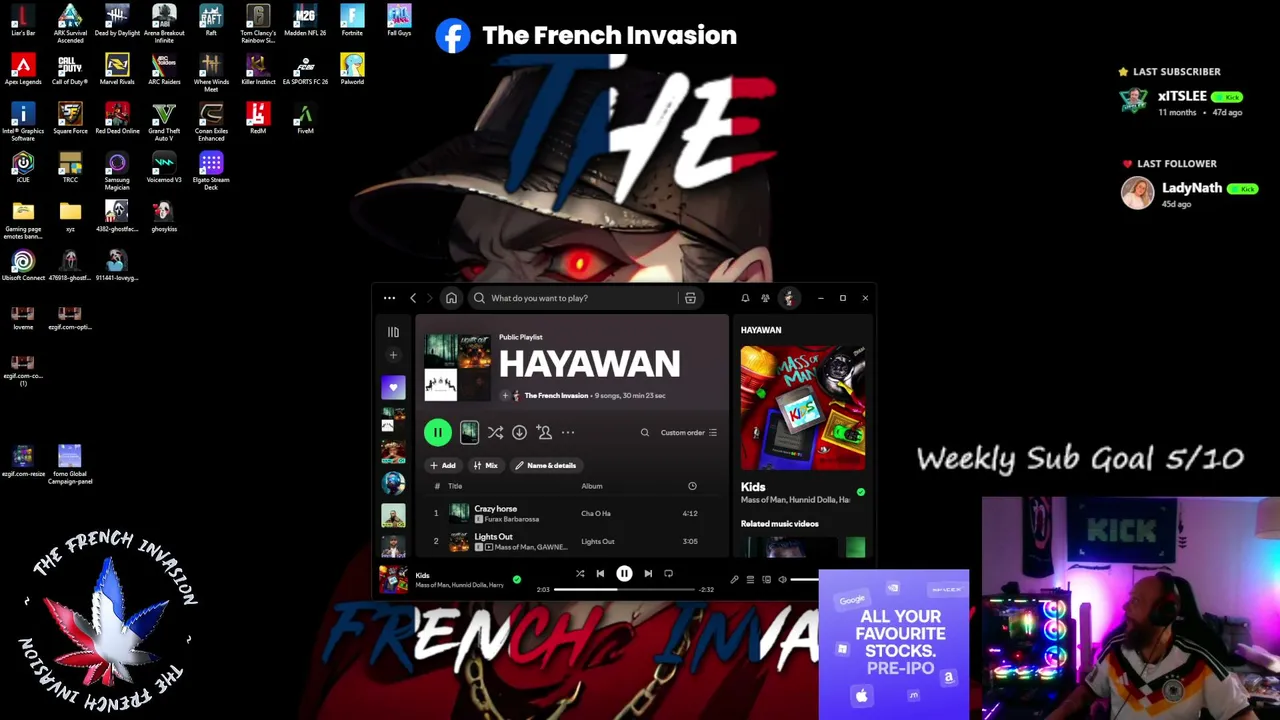Launch Dead by Daylight from the desktop
1280x720 pixels.
(x=117, y=20)
